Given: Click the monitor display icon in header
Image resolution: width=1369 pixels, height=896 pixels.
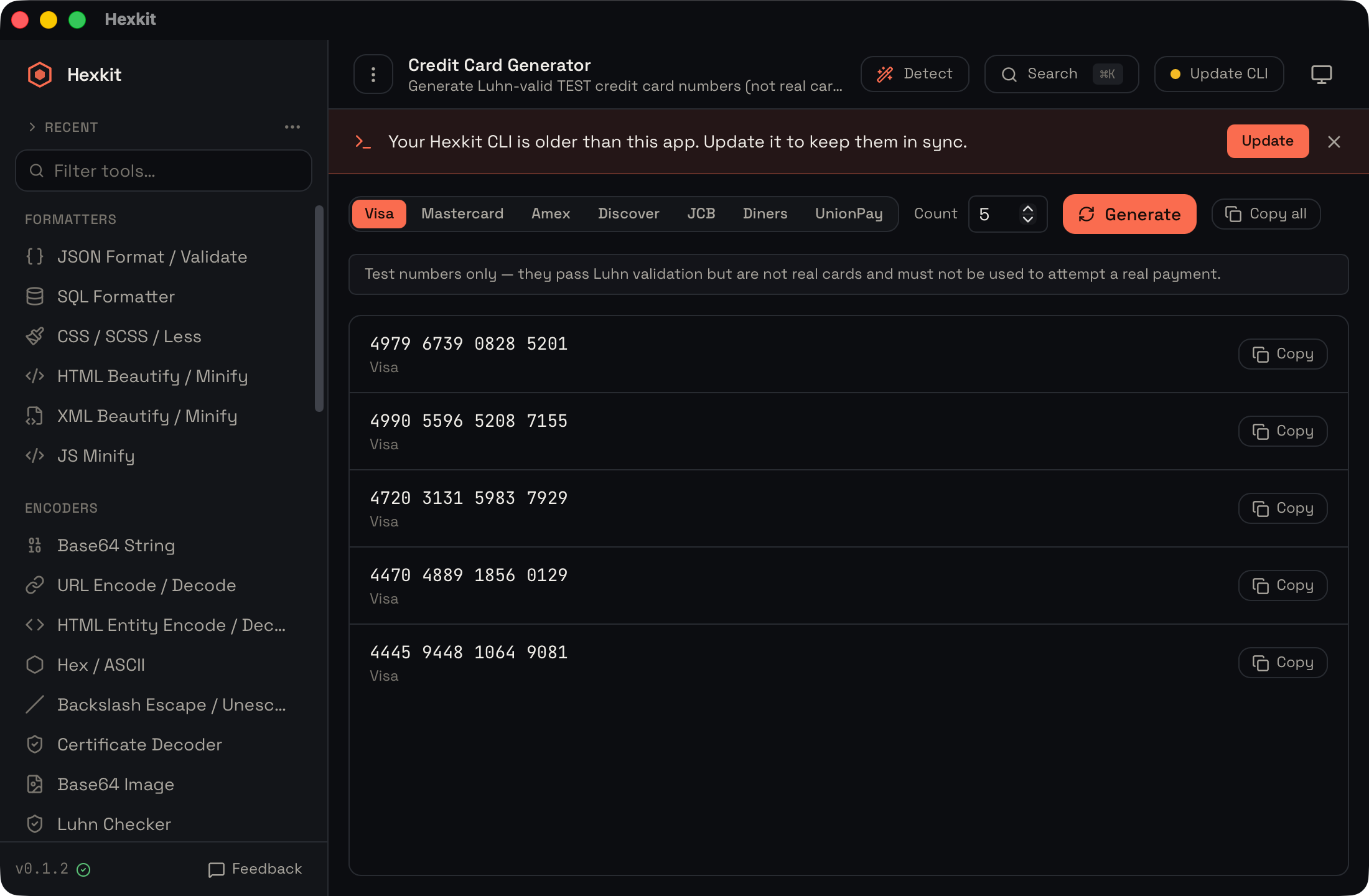Looking at the screenshot, I should pyautogui.click(x=1322, y=75).
